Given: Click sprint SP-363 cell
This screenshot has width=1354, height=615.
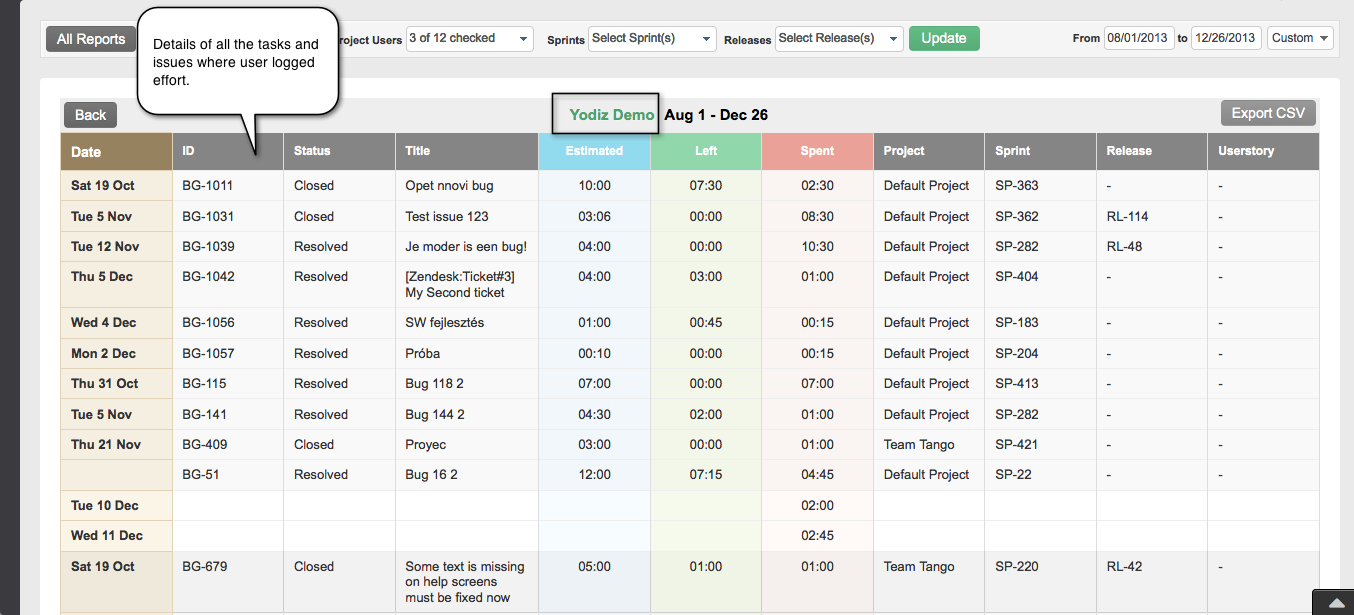Looking at the screenshot, I should [1016, 186].
